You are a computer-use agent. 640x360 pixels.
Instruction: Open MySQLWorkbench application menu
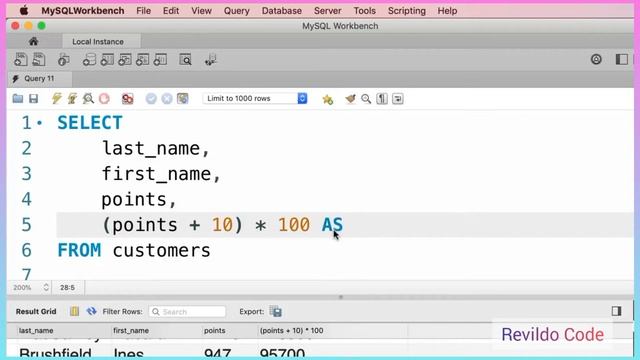pyautogui.click(x=82, y=11)
